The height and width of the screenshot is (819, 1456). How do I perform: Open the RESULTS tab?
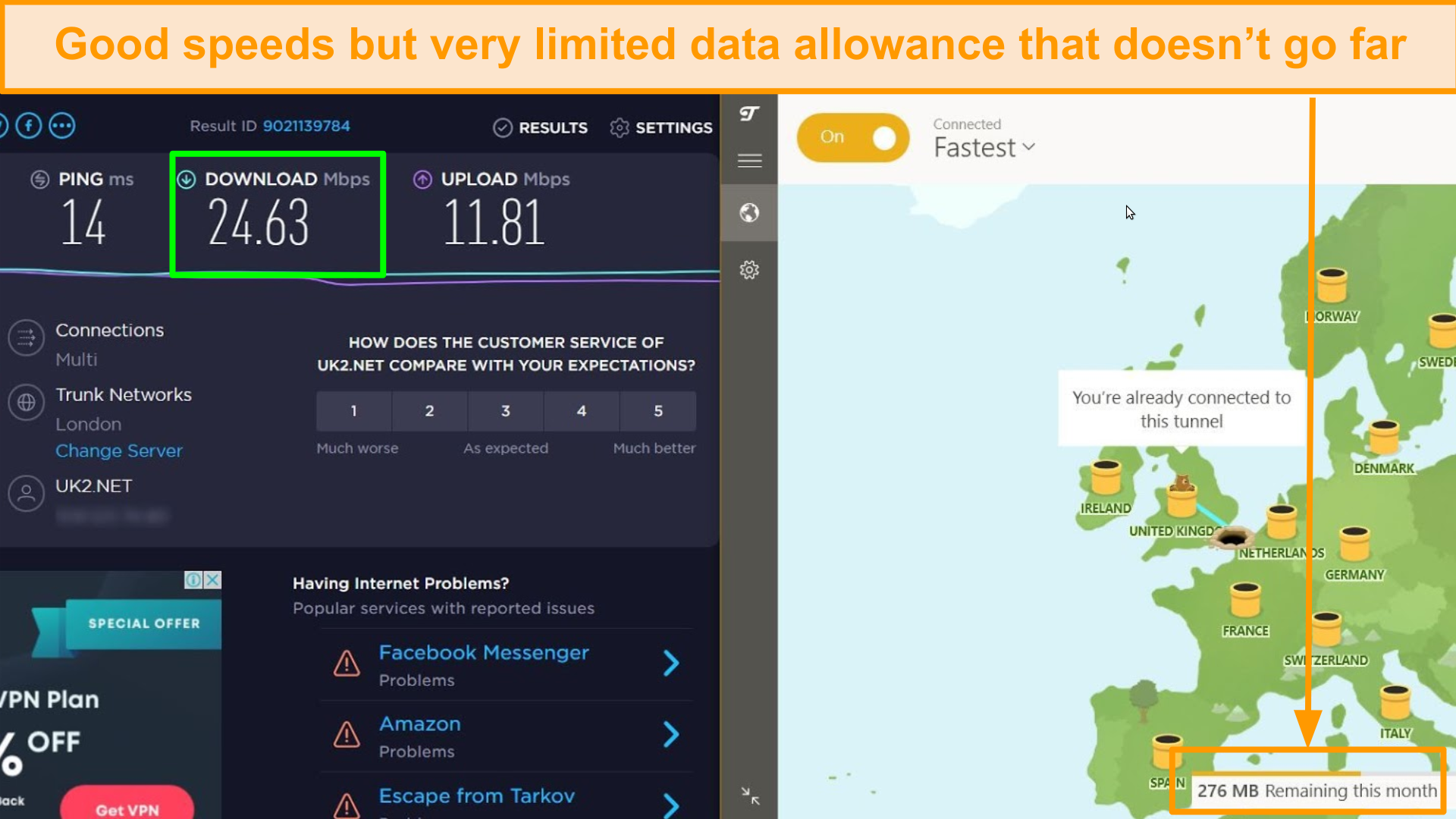click(x=541, y=128)
